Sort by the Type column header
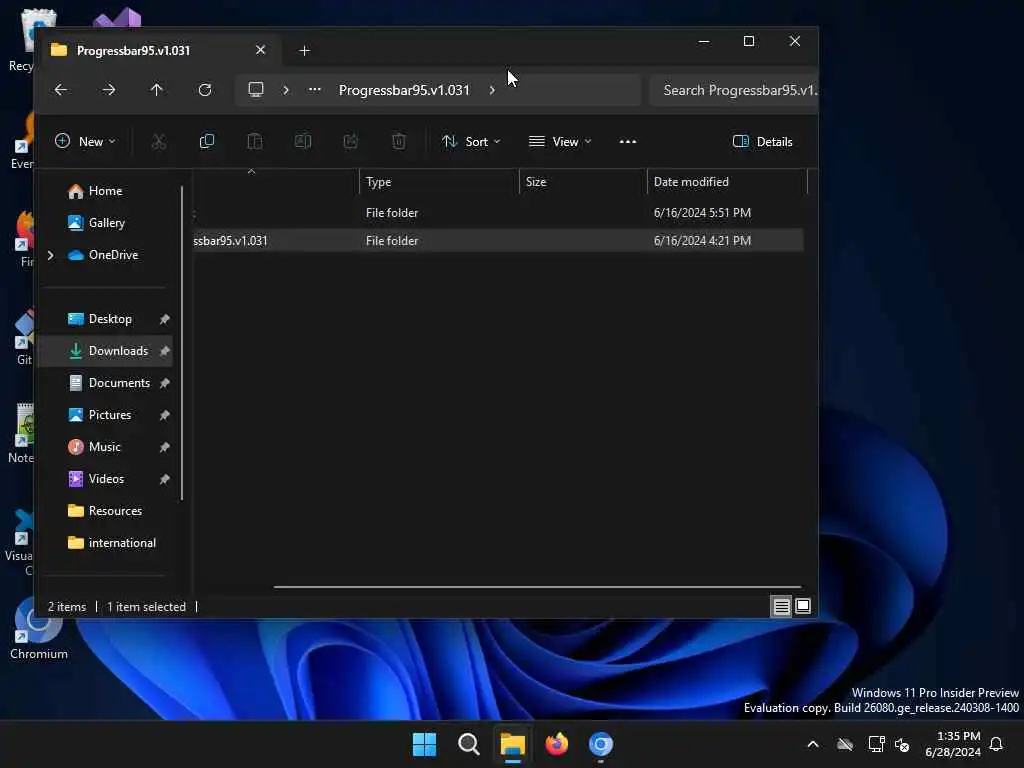Screen dimensions: 1024x768 click(x=439, y=182)
